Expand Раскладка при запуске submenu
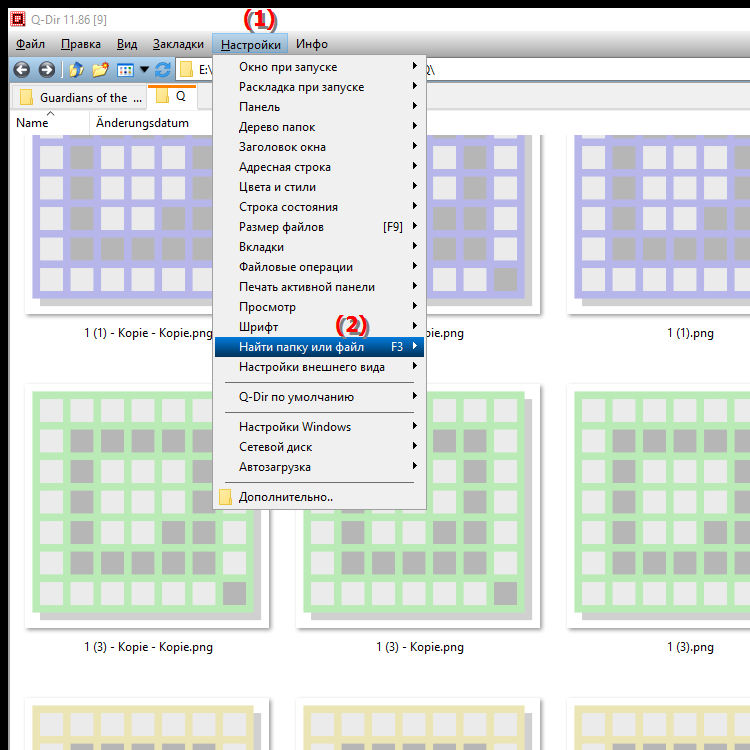 319,87
